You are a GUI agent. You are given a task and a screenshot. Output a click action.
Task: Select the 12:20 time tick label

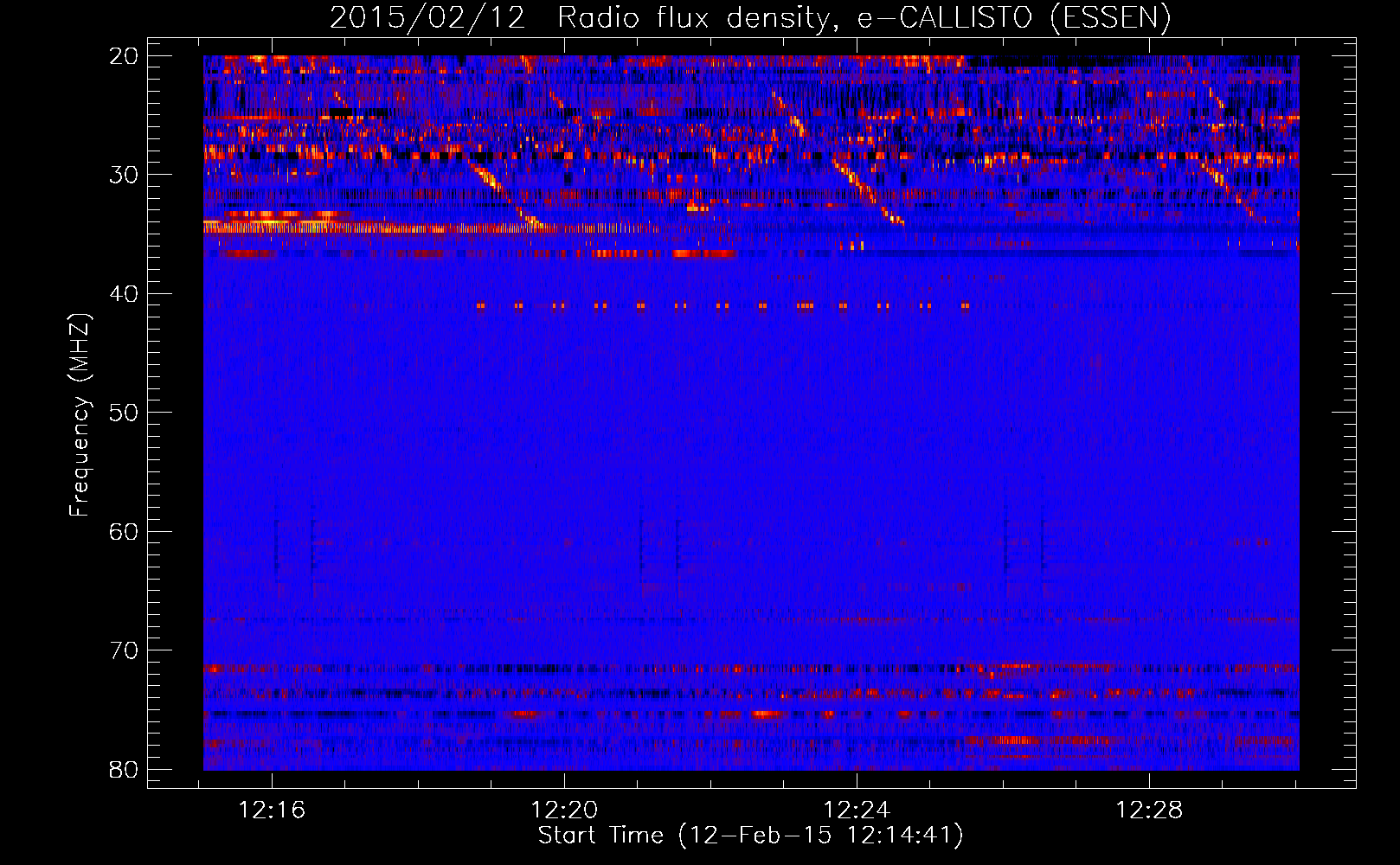(x=564, y=811)
